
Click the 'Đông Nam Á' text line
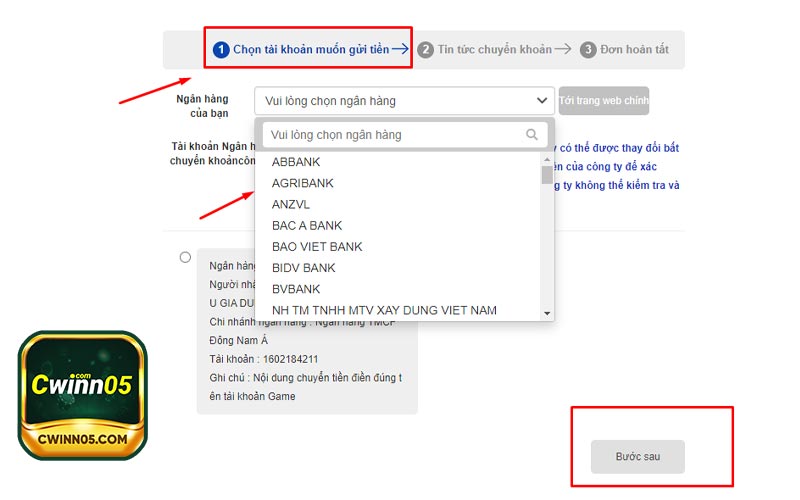[x=239, y=340]
